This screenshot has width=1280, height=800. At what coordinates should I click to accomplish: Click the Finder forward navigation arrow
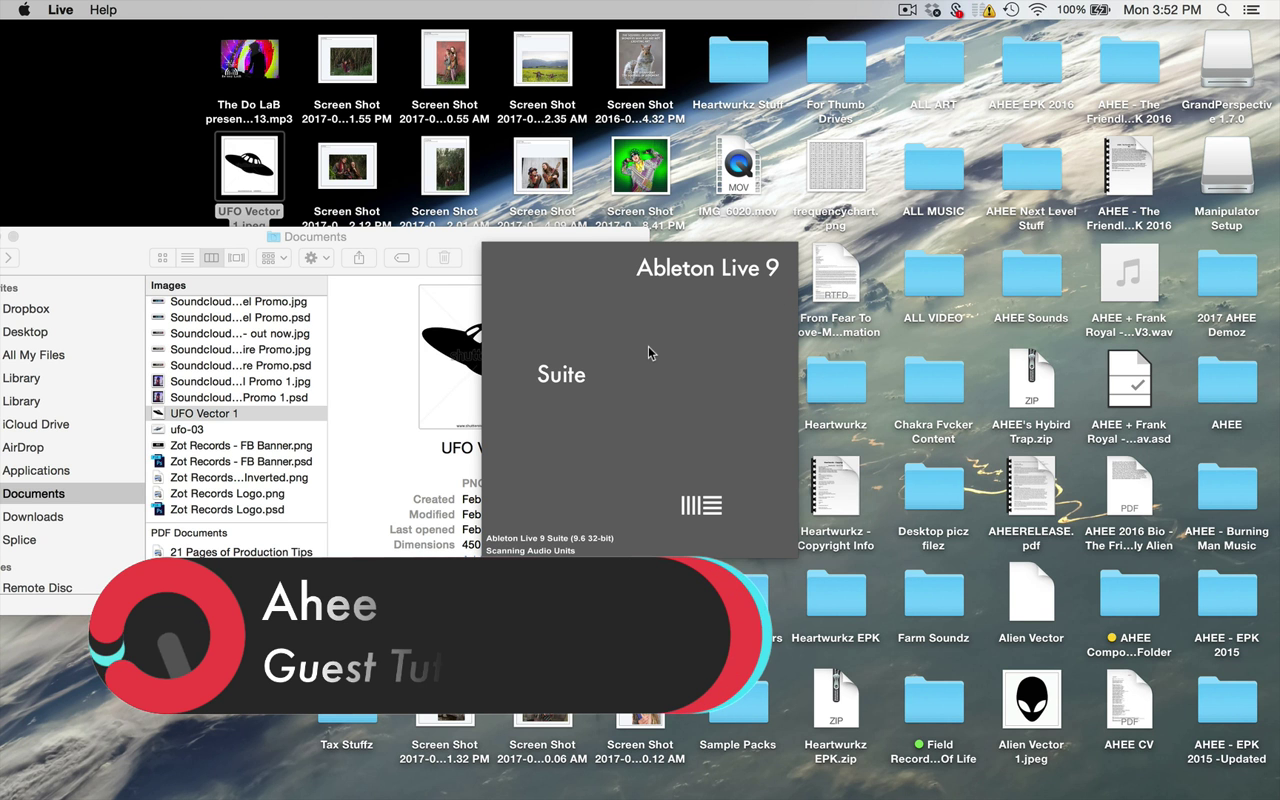[x=9, y=258]
